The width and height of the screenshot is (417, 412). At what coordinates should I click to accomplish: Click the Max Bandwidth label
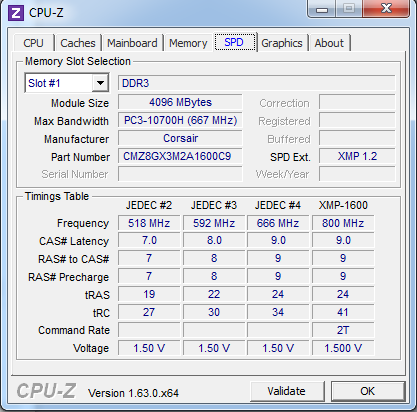click(71, 121)
